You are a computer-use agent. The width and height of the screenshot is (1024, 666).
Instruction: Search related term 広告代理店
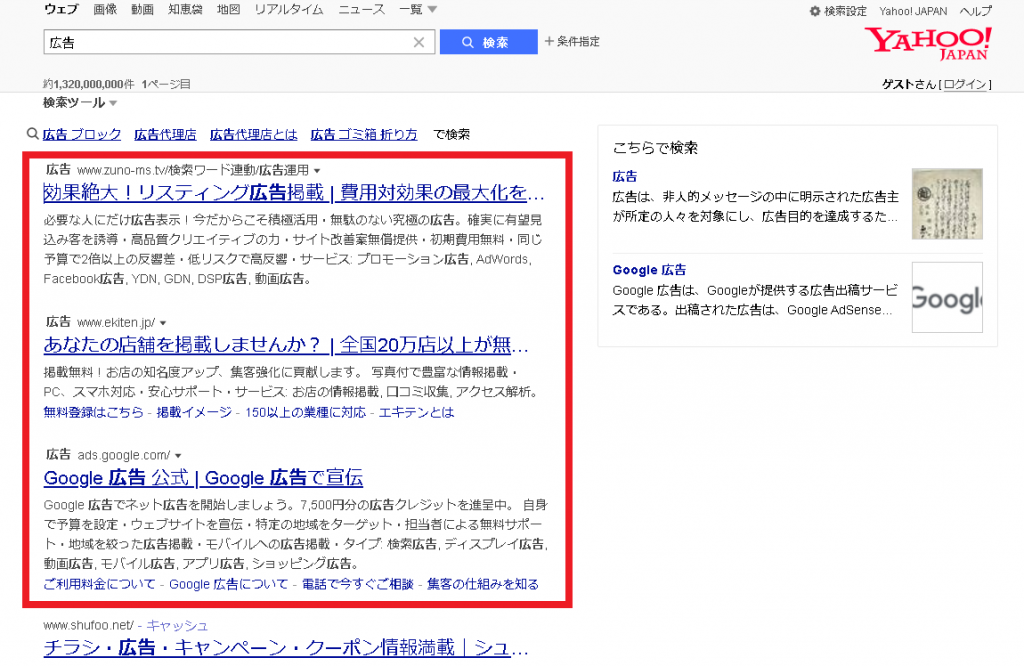(165, 135)
